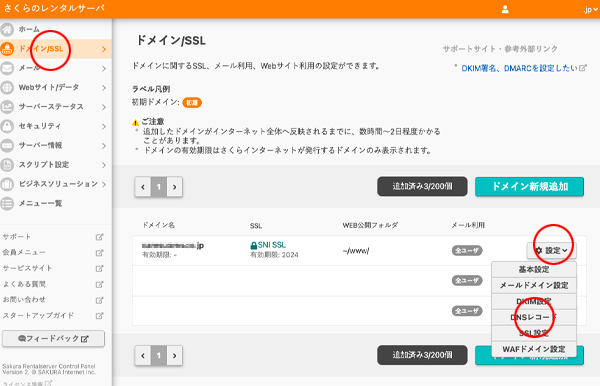Select ドメイン/SSL in the sidebar
Screen dimensions: 600x386
(56, 49)
